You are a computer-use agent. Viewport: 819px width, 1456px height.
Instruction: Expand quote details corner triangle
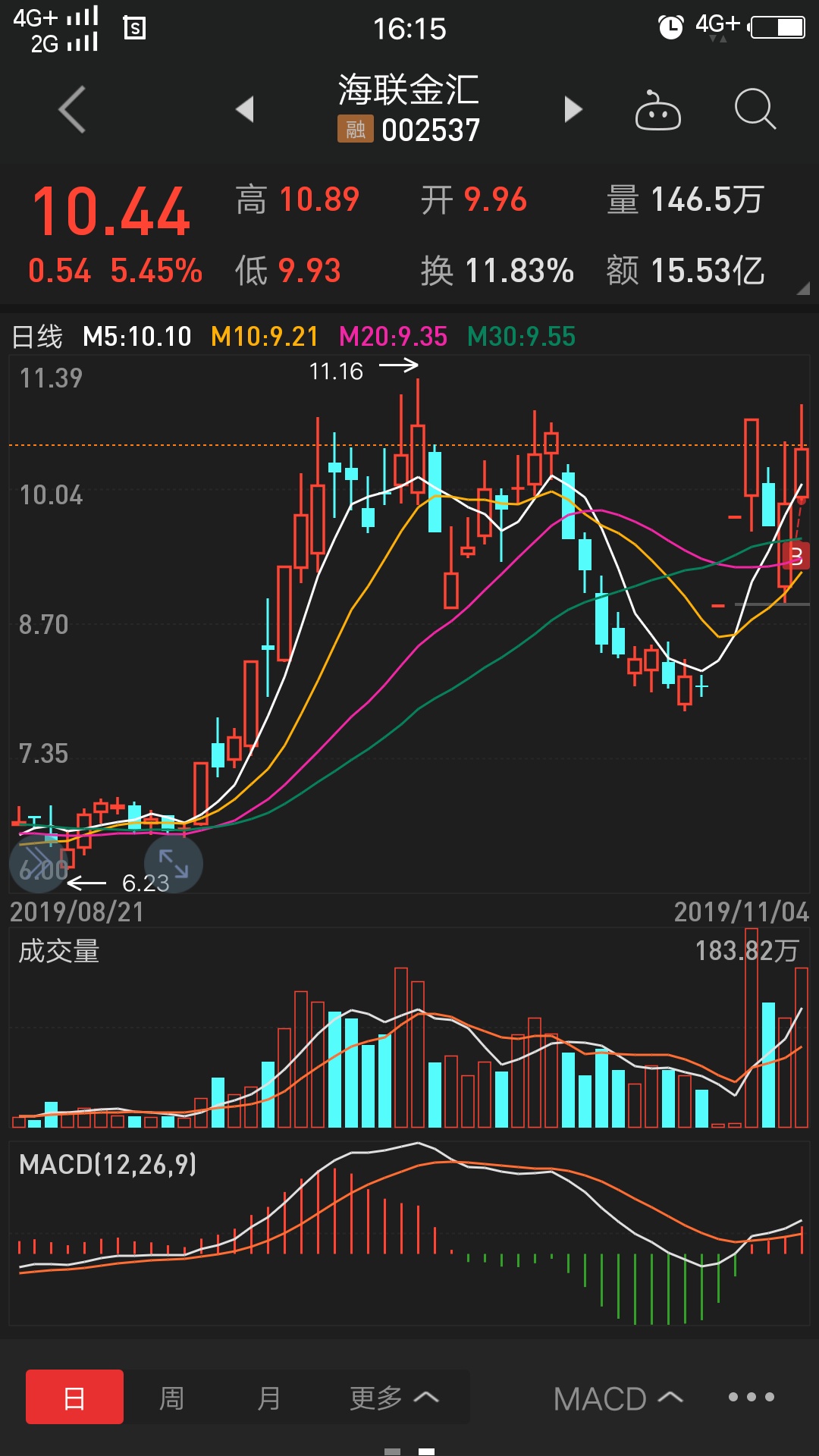pyautogui.click(x=803, y=288)
